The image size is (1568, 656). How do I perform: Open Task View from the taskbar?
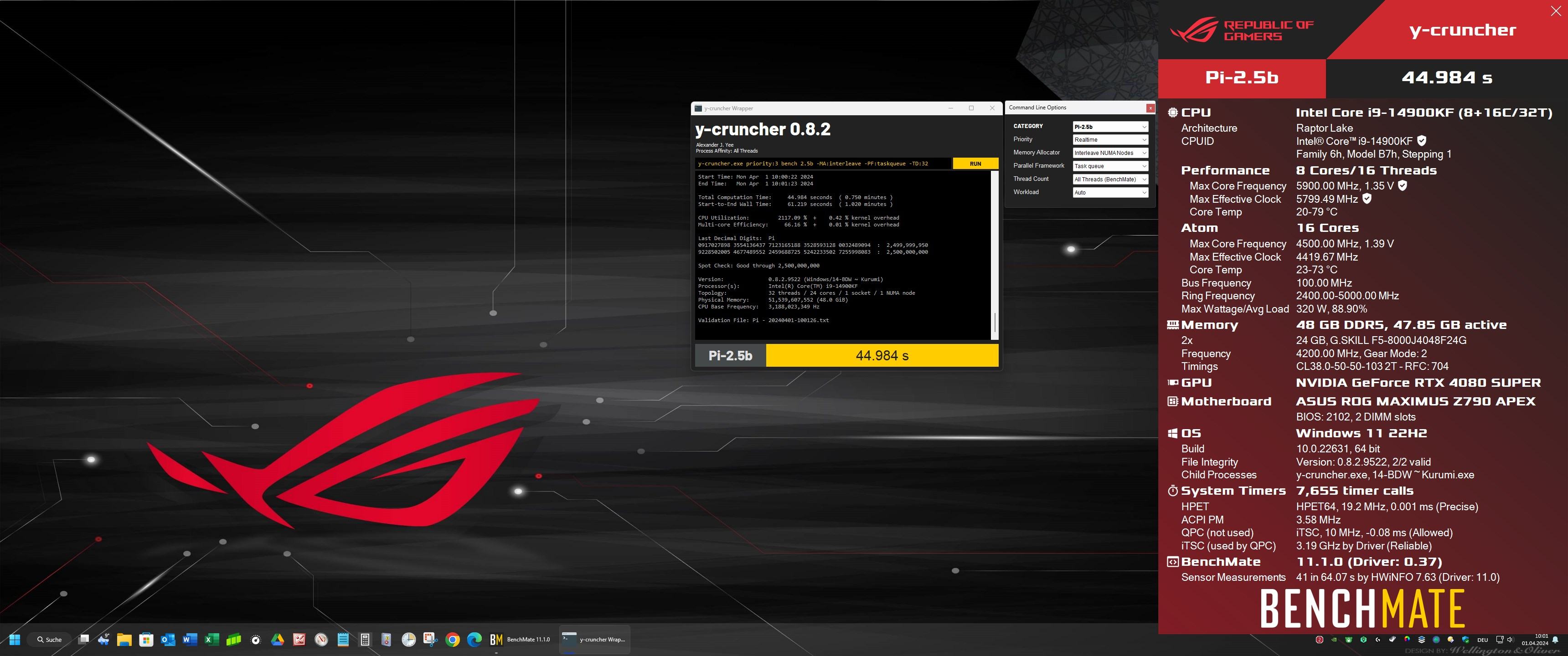[x=84, y=639]
